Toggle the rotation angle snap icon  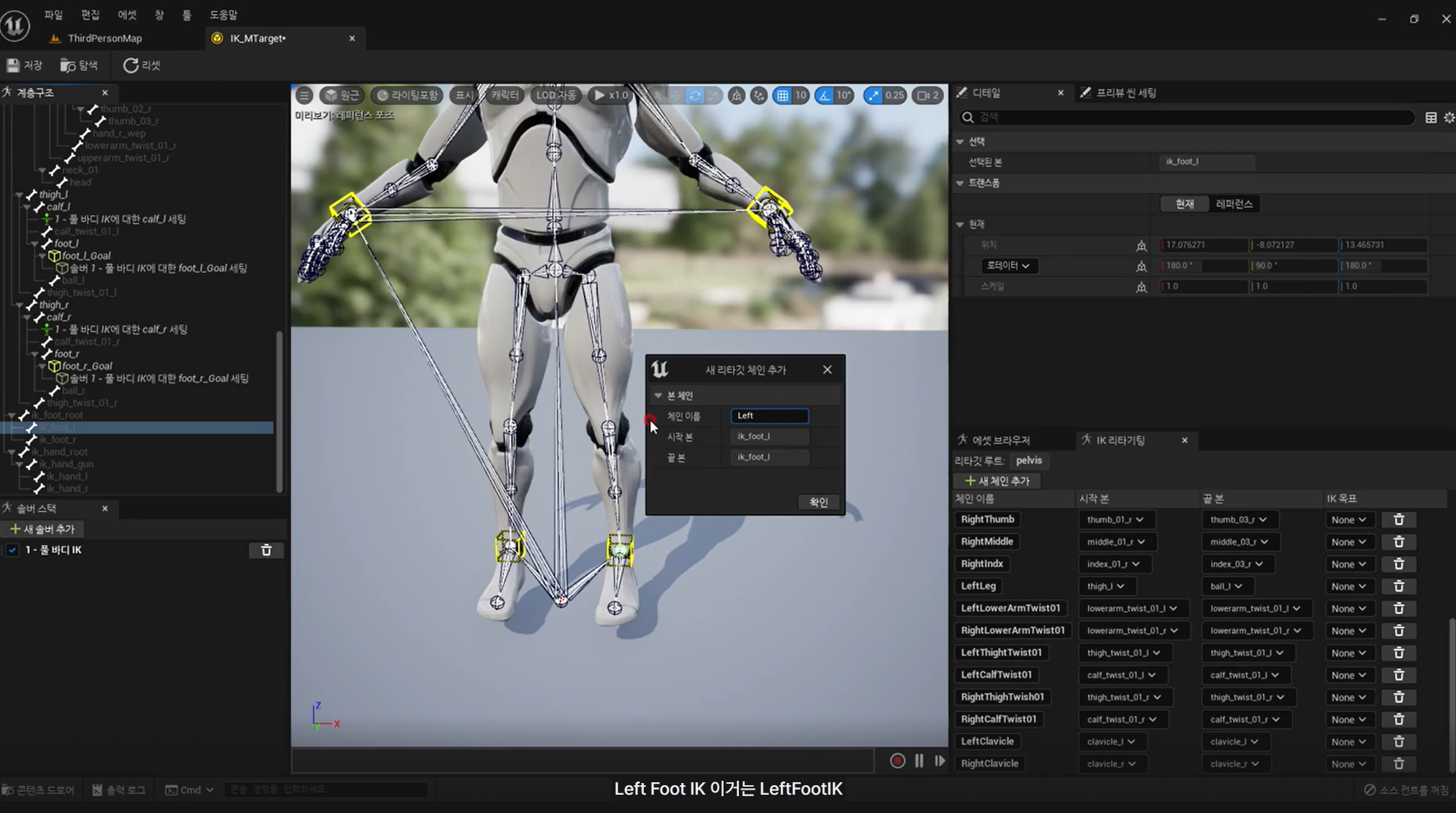click(825, 95)
